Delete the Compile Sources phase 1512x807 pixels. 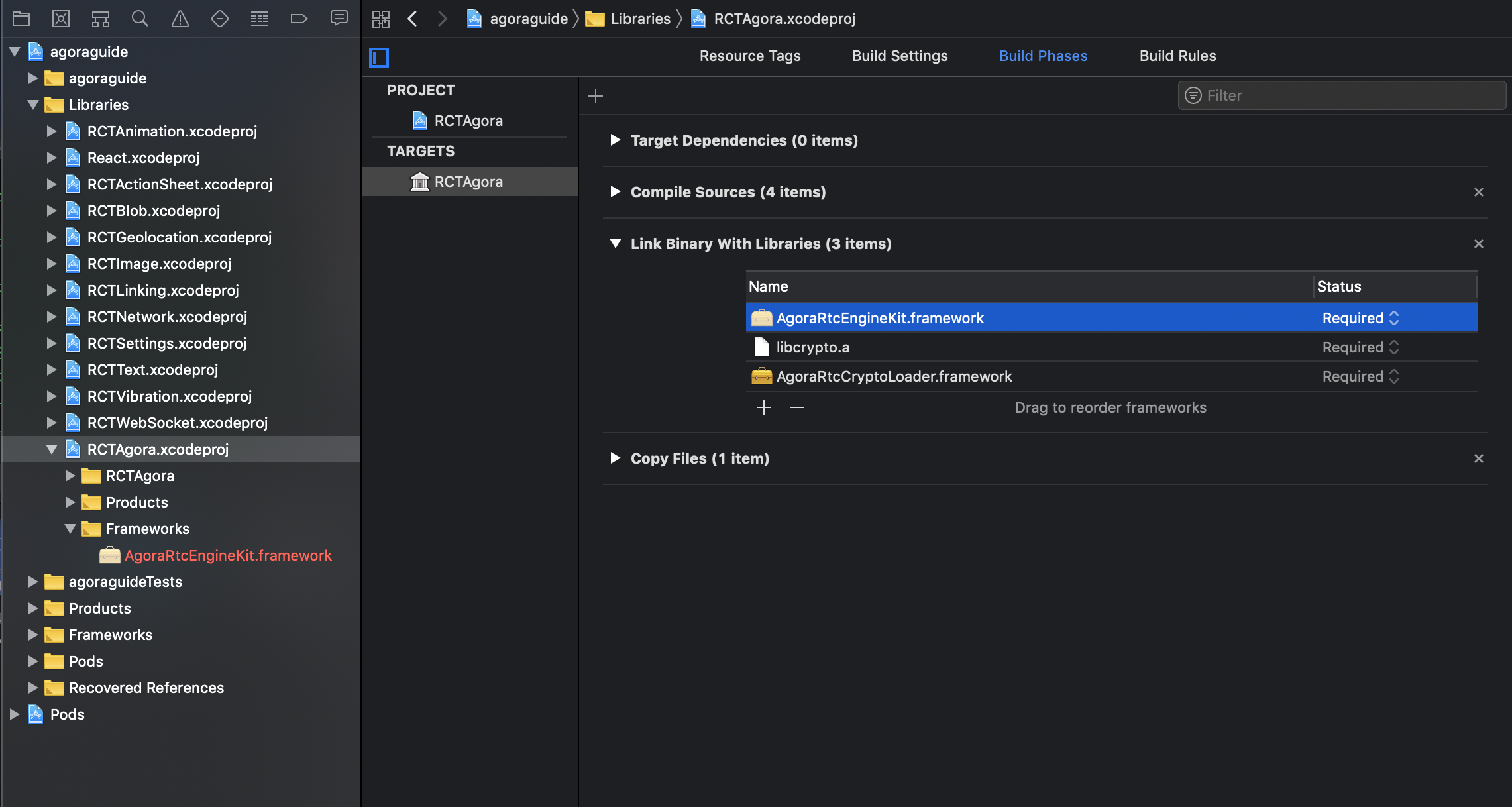click(1479, 192)
